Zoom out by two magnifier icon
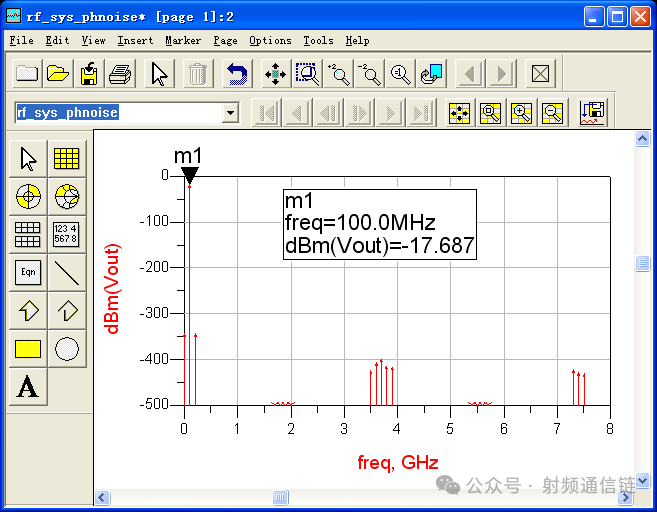Screen dimensions: 657x512 tap(370, 74)
